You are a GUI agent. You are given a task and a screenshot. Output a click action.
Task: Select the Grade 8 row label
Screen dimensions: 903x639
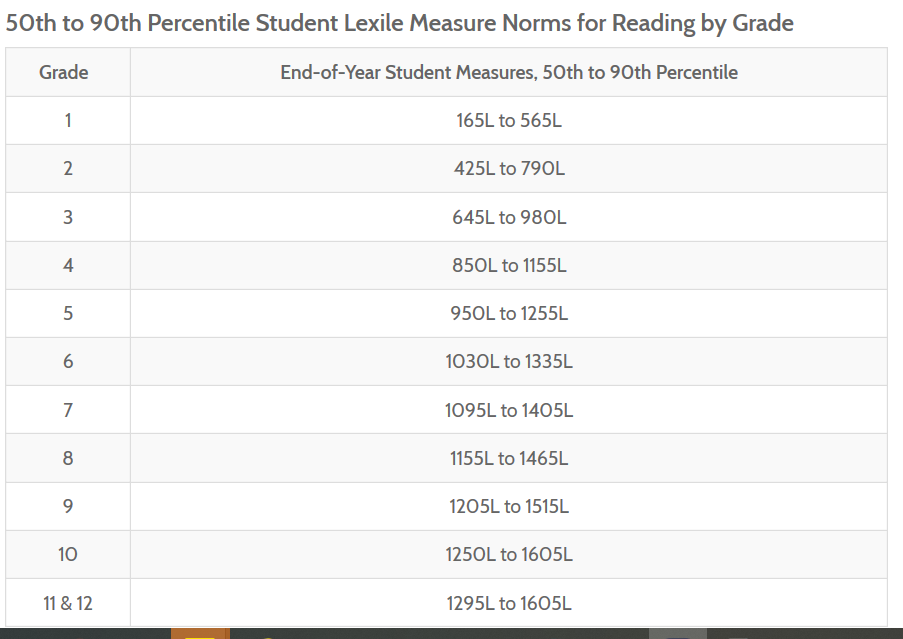click(x=68, y=458)
